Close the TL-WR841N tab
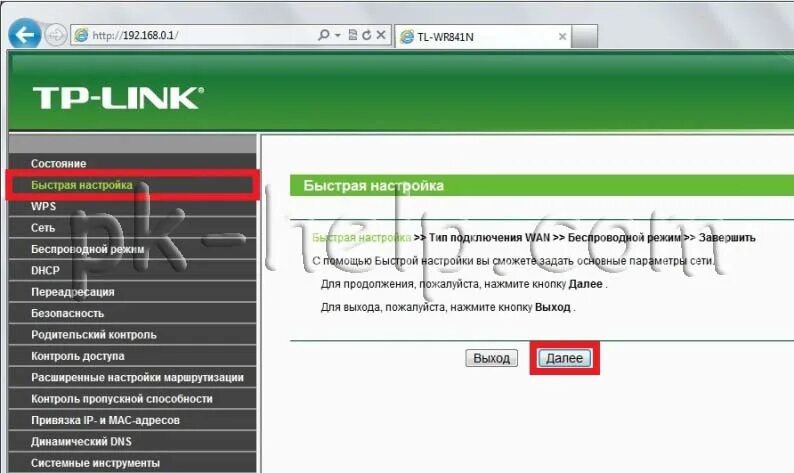 (562, 36)
